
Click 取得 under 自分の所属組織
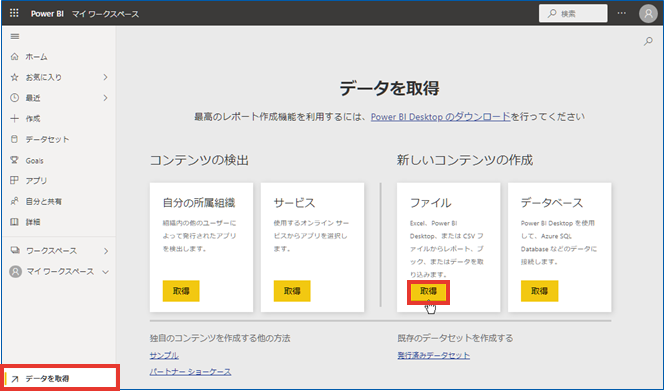point(181,291)
